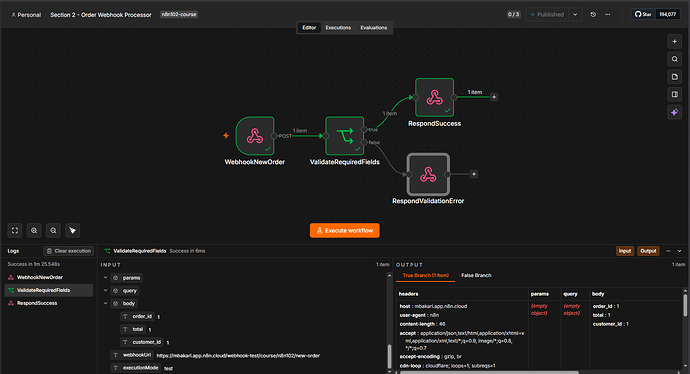Toggle the Input pane button
Viewport: 690px width, 374px height.
[x=625, y=251]
